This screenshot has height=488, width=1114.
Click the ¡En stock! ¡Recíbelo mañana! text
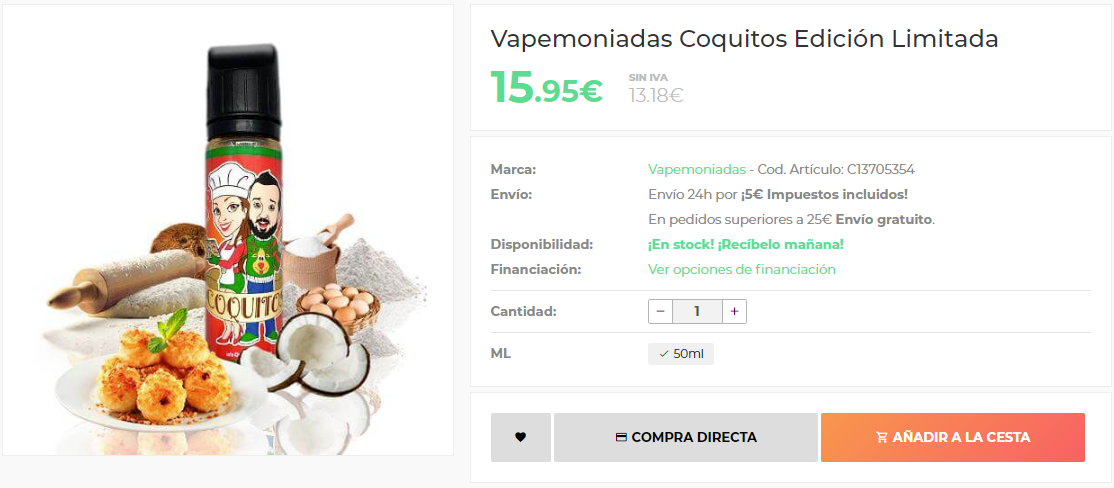coord(746,244)
